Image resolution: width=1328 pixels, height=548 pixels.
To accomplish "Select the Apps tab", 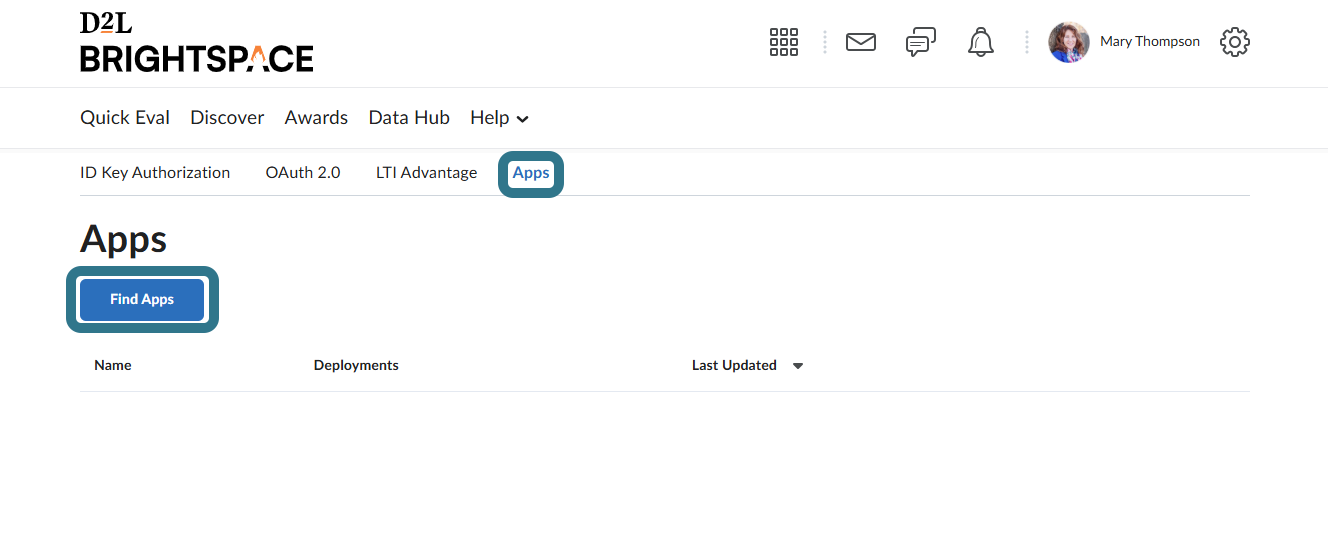I will [531, 173].
